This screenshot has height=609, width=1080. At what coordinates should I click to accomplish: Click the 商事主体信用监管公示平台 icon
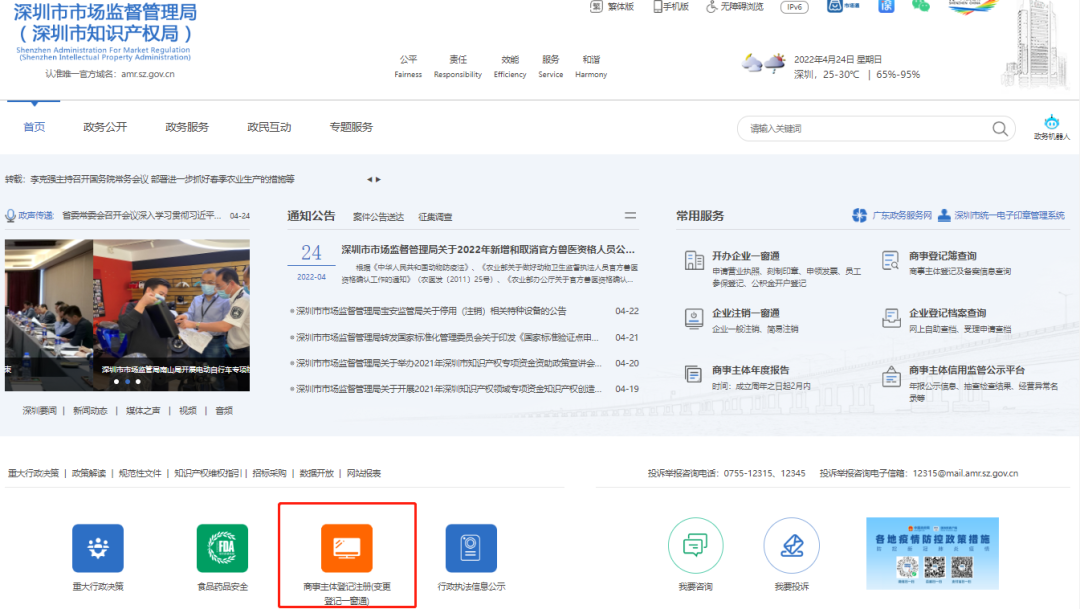pos(891,377)
